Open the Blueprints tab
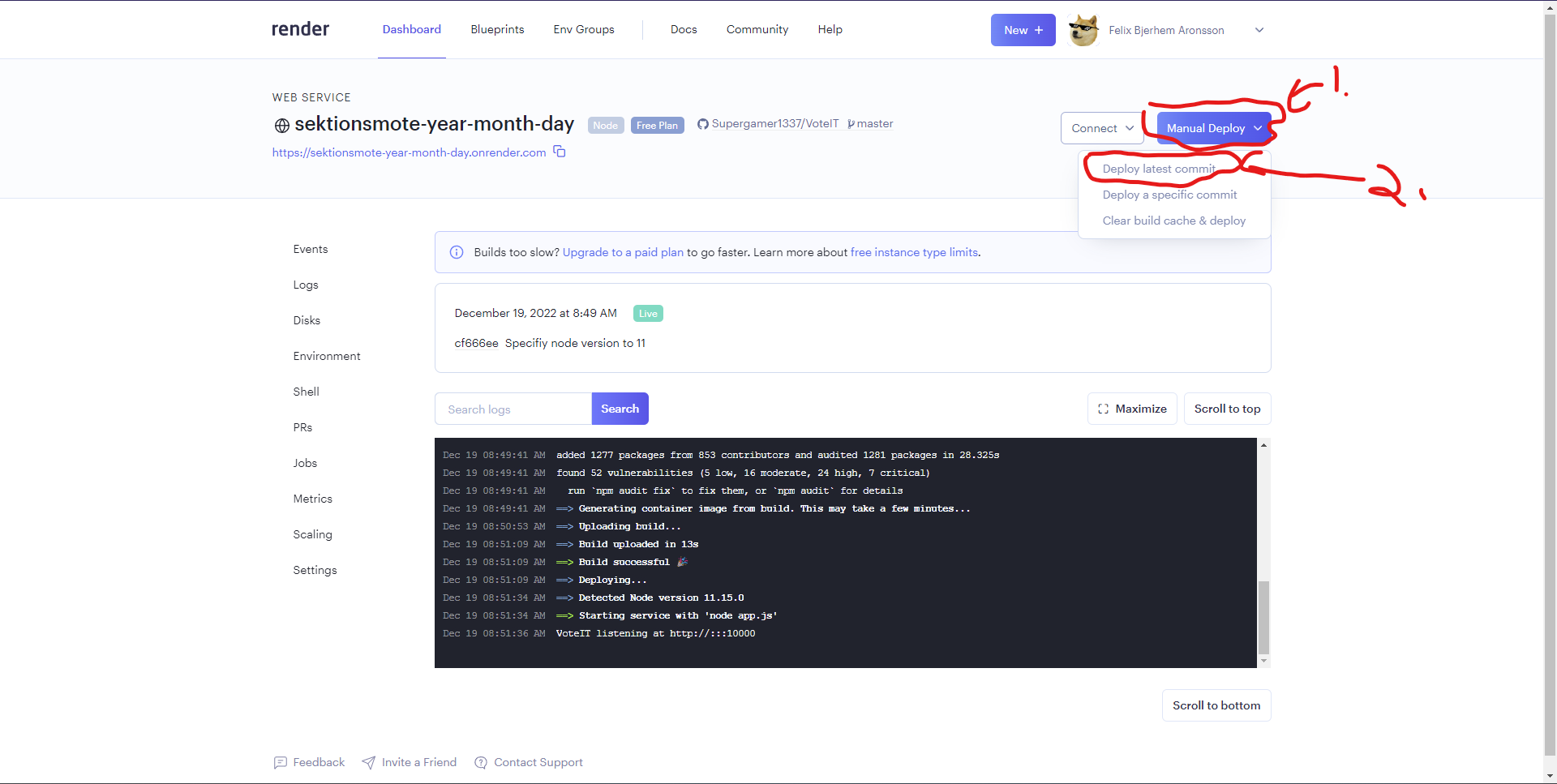1557x784 pixels. [497, 29]
